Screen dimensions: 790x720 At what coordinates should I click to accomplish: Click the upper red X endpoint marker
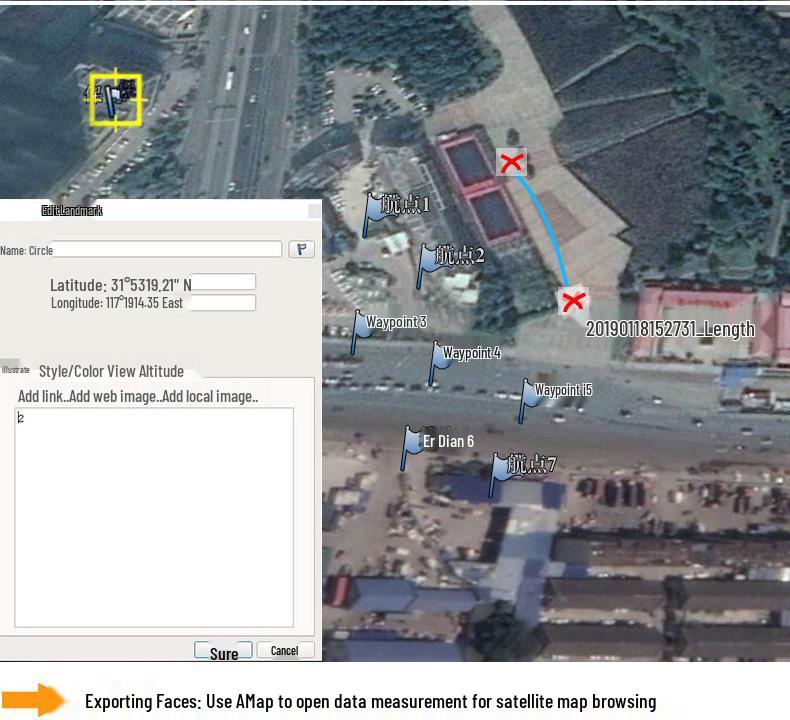point(511,162)
